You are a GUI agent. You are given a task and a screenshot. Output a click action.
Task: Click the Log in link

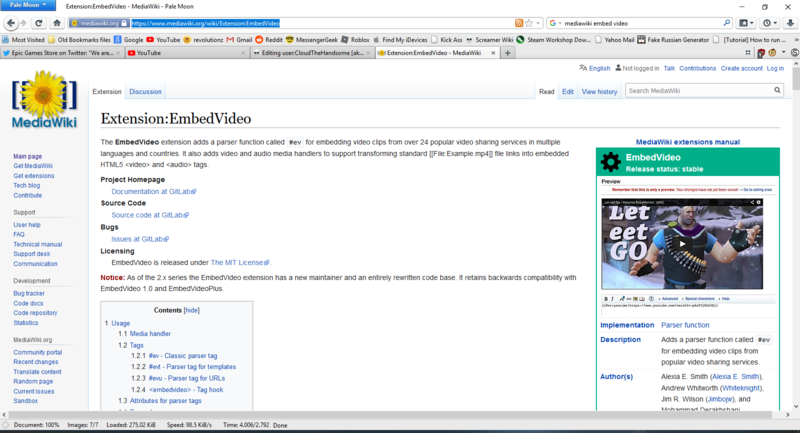(x=775, y=68)
